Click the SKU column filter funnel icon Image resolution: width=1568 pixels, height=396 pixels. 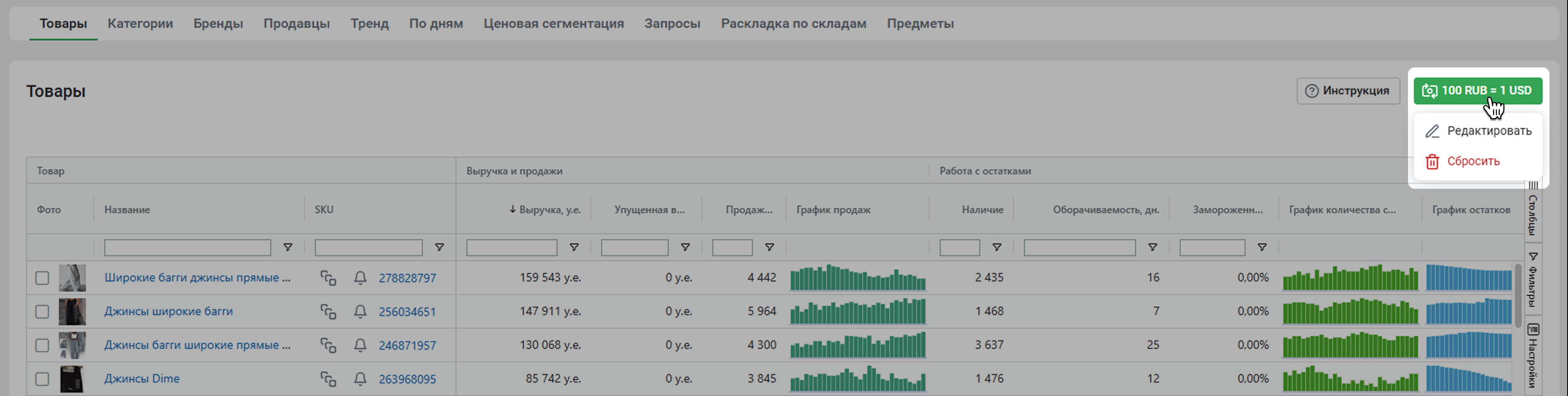[x=439, y=247]
